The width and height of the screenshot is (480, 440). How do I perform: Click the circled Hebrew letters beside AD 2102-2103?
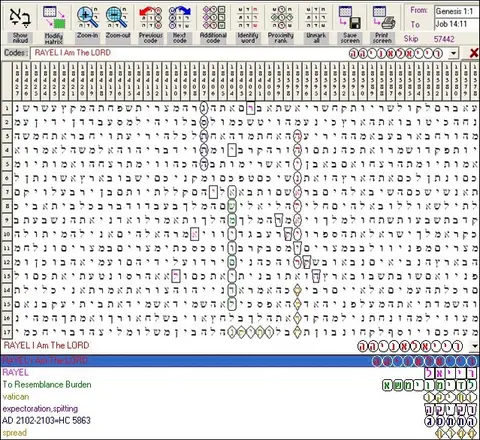pos(451,421)
